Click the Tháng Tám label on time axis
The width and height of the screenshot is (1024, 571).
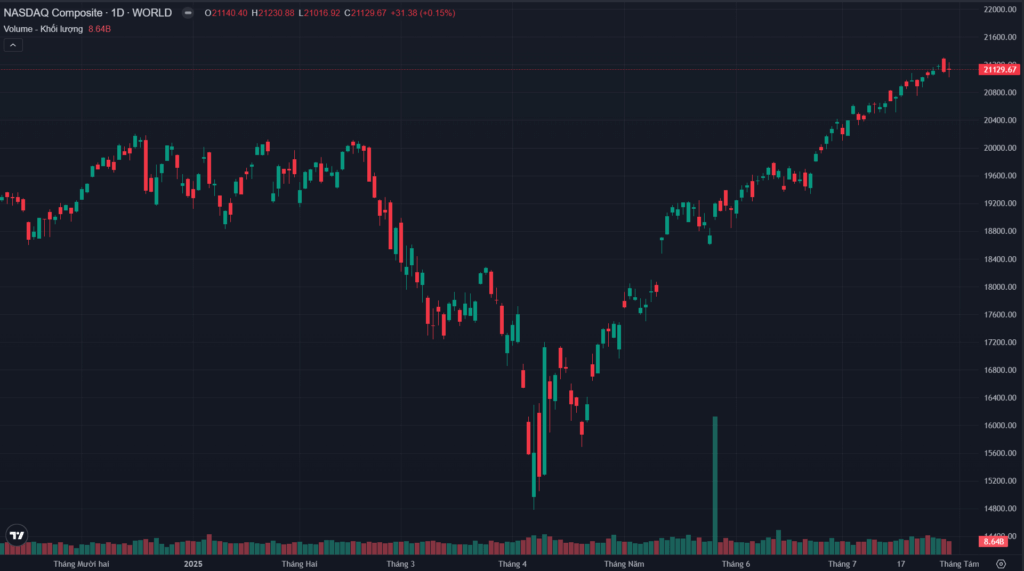click(x=959, y=565)
